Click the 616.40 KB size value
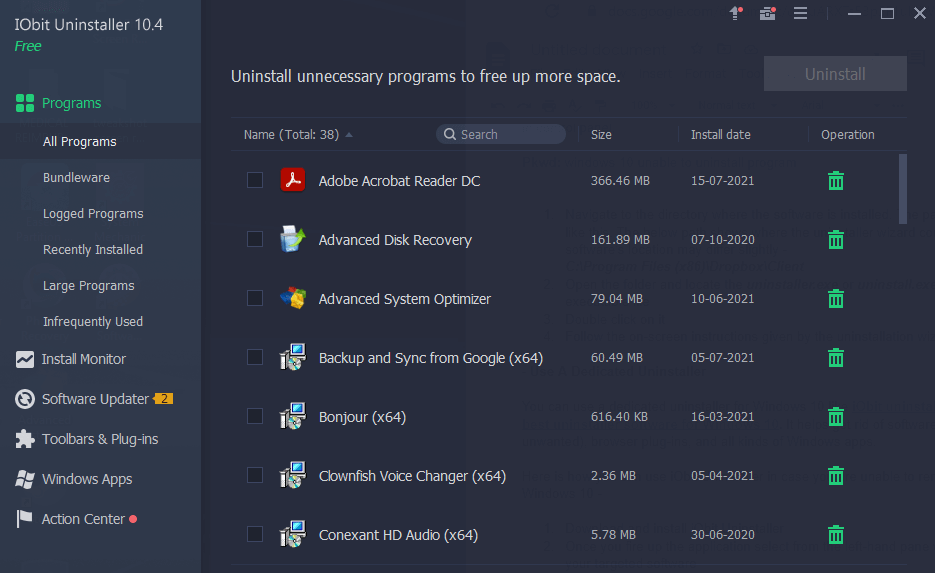 click(619, 417)
